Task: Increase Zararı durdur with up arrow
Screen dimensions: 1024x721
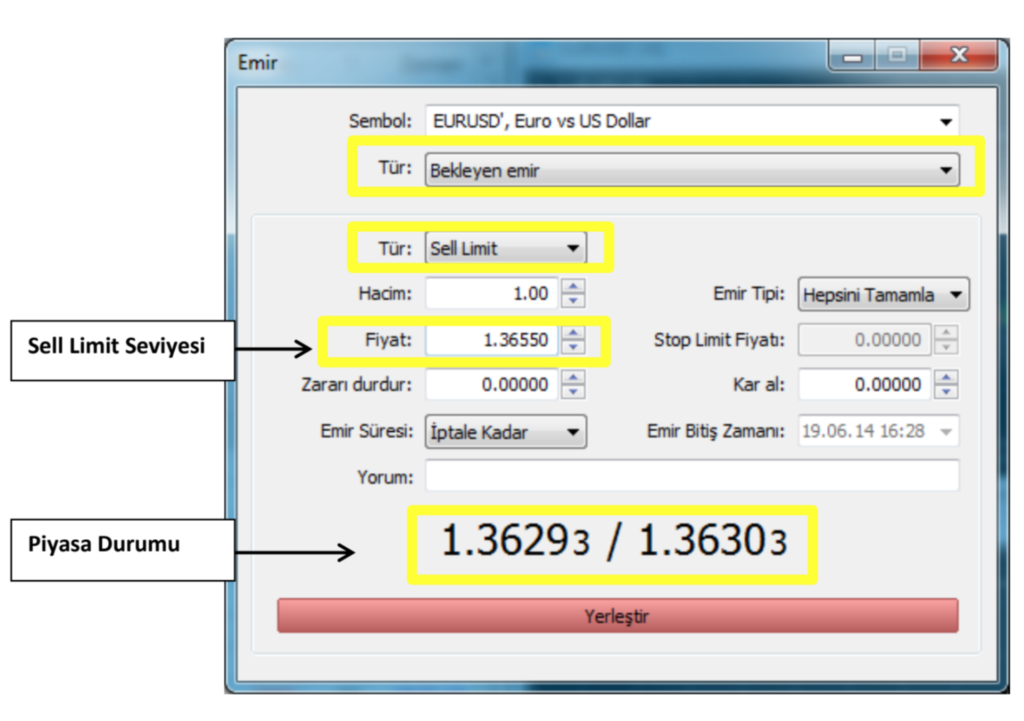Action: click(x=573, y=377)
